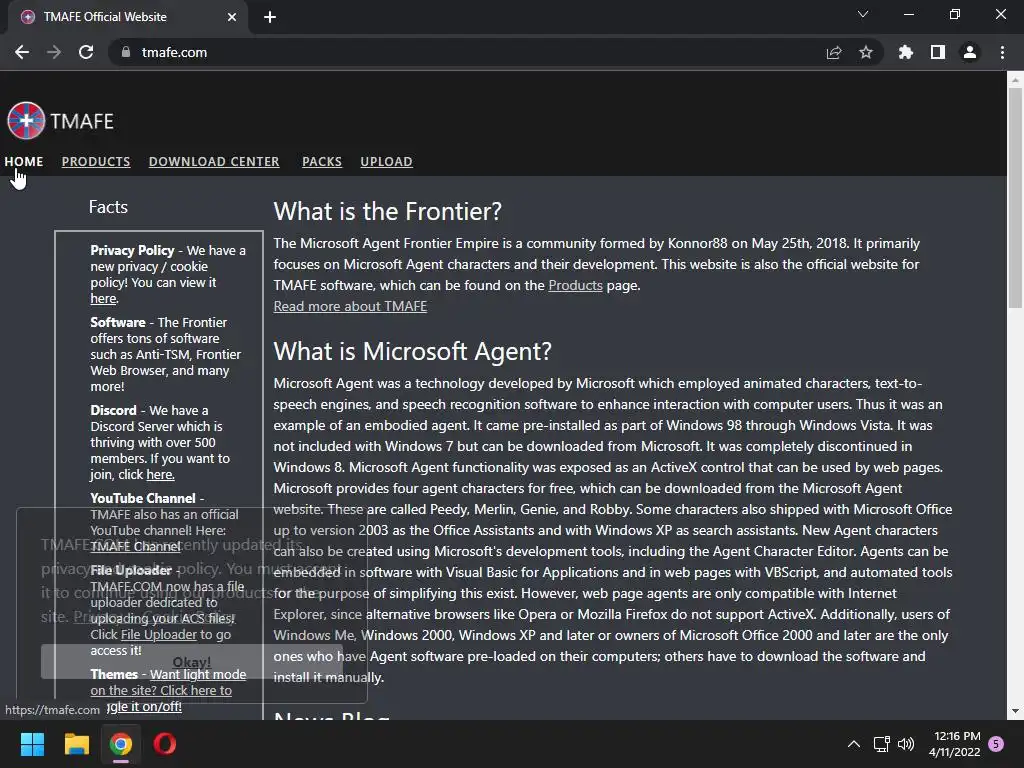This screenshot has width=1024, height=768.
Task: Click the Products link in Frontier paragraph
Action: point(575,285)
